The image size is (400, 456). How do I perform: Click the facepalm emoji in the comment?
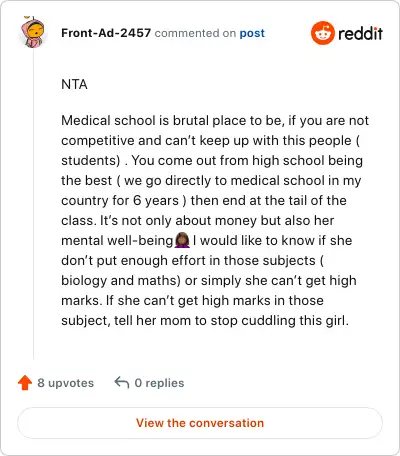tap(182, 240)
